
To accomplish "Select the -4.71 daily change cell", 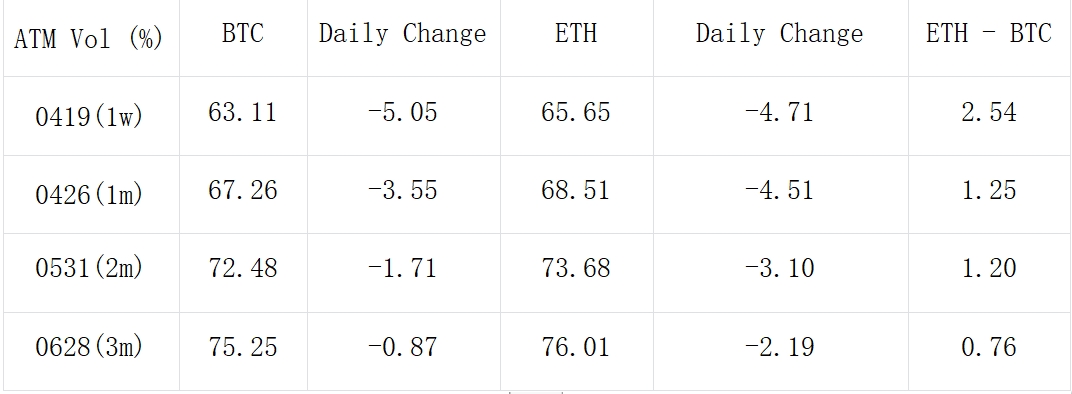I will click(x=780, y=116).
